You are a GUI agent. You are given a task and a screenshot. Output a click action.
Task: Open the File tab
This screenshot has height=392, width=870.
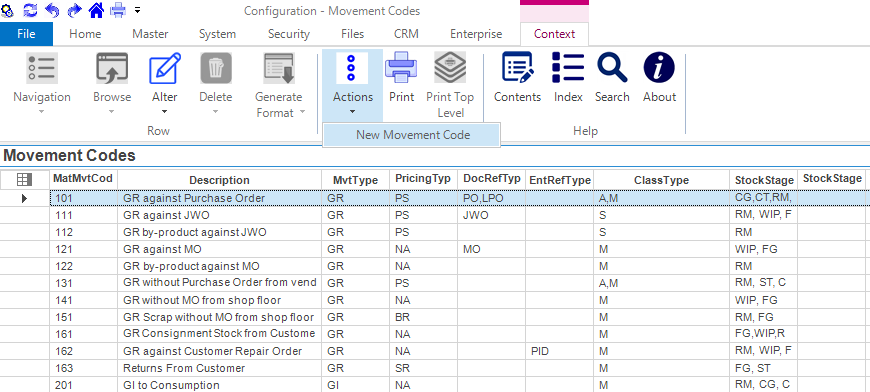[26, 34]
